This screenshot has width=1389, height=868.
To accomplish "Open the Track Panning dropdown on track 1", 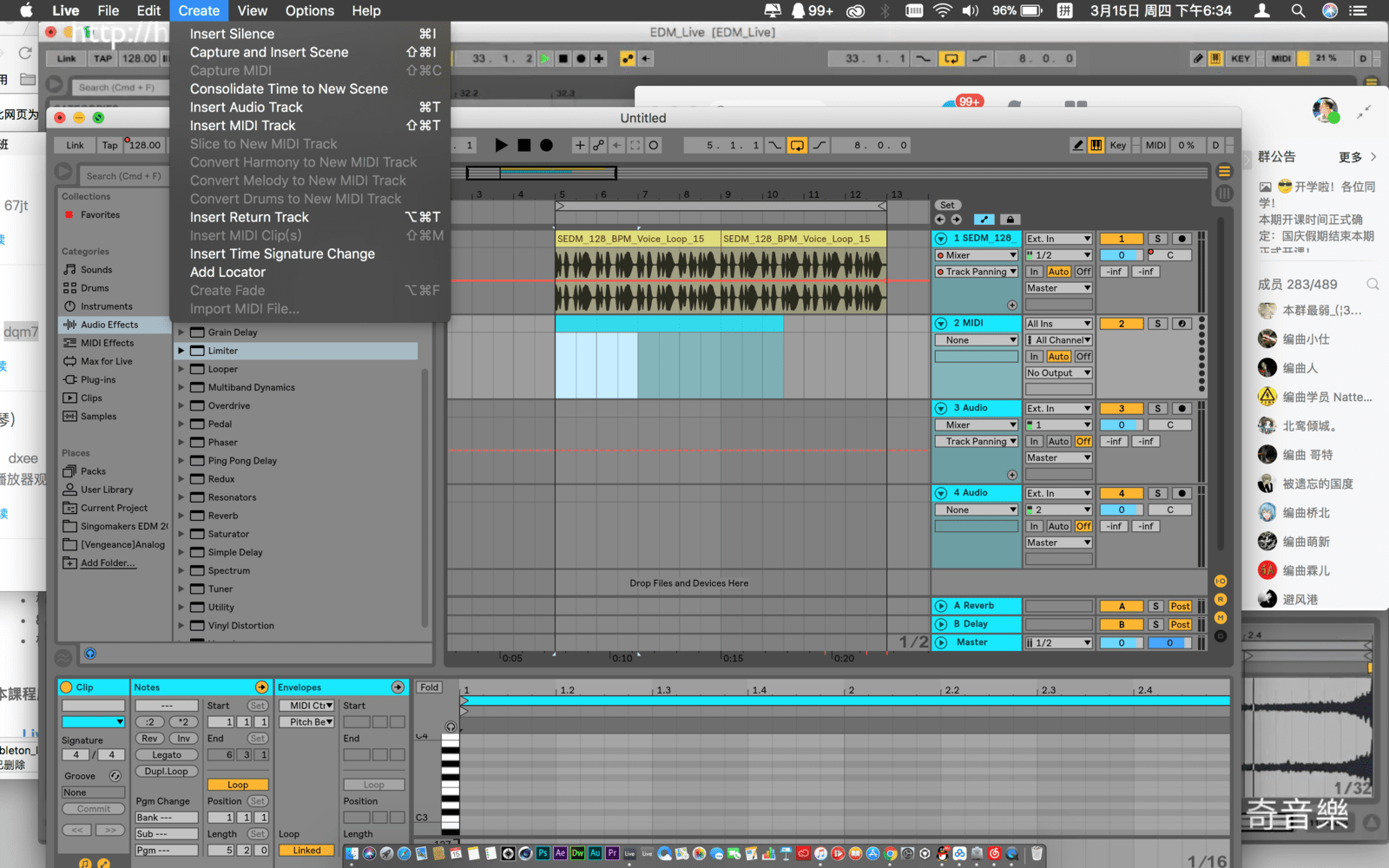I will pyautogui.click(x=977, y=272).
